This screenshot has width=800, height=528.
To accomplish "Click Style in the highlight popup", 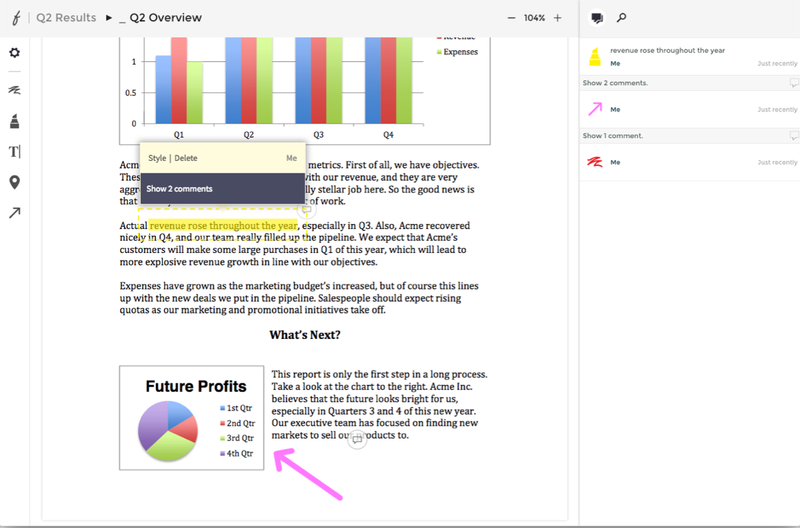I will click(x=157, y=158).
